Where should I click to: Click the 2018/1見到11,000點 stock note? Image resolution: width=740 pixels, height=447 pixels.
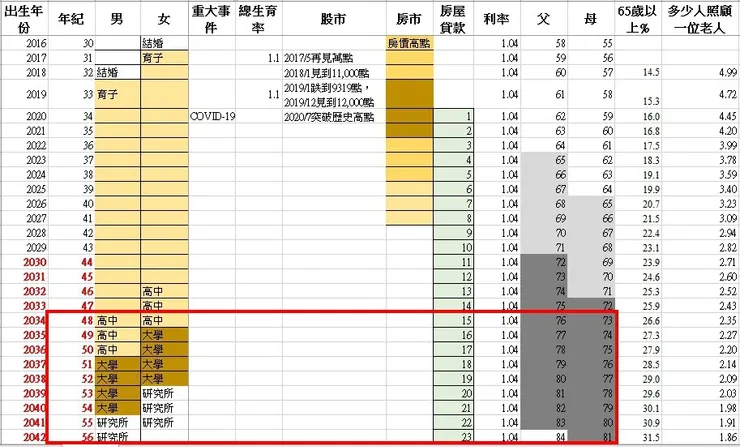(334, 73)
